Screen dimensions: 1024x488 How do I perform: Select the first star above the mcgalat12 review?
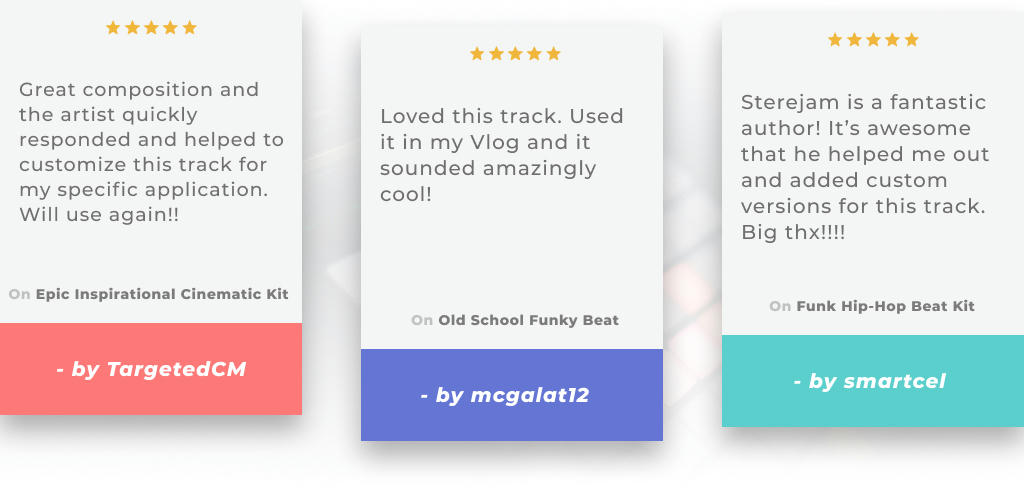tap(477, 54)
